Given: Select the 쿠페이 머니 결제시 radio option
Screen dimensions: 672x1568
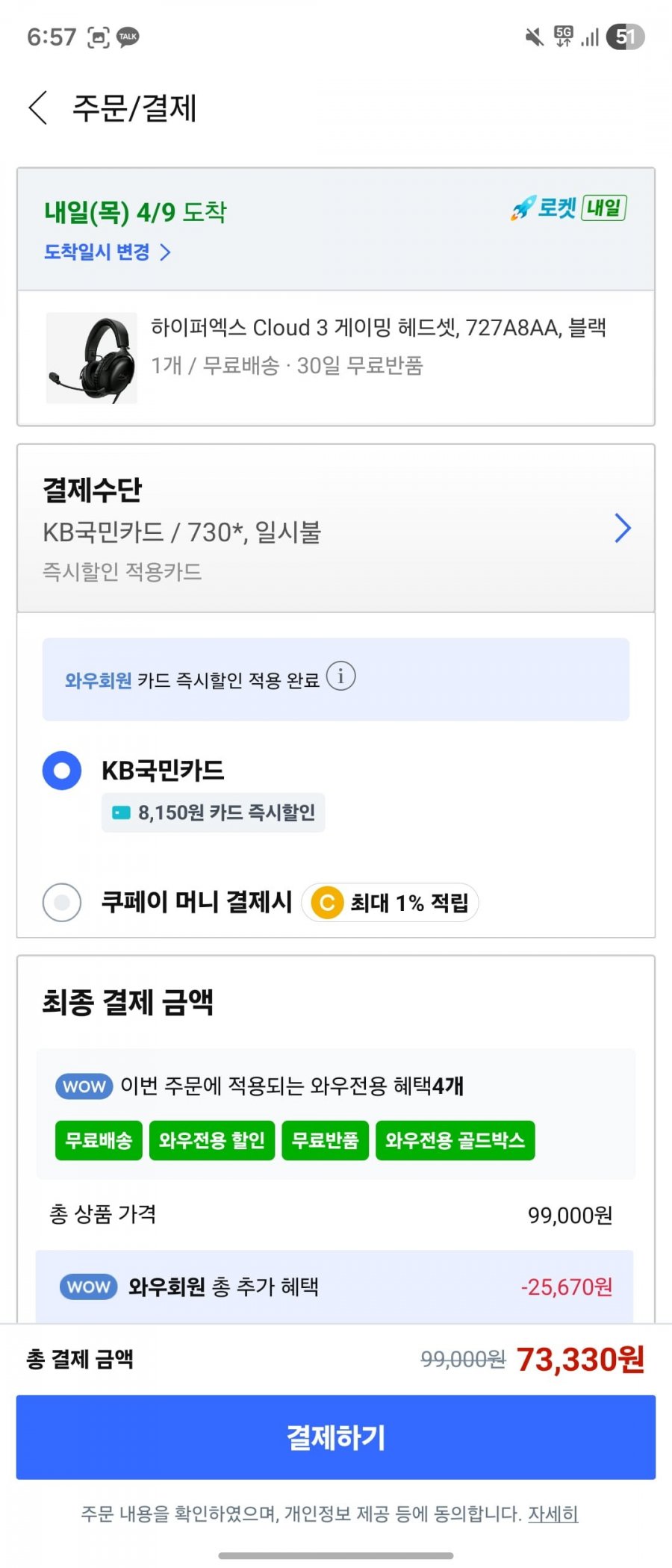Looking at the screenshot, I should coord(62,902).
